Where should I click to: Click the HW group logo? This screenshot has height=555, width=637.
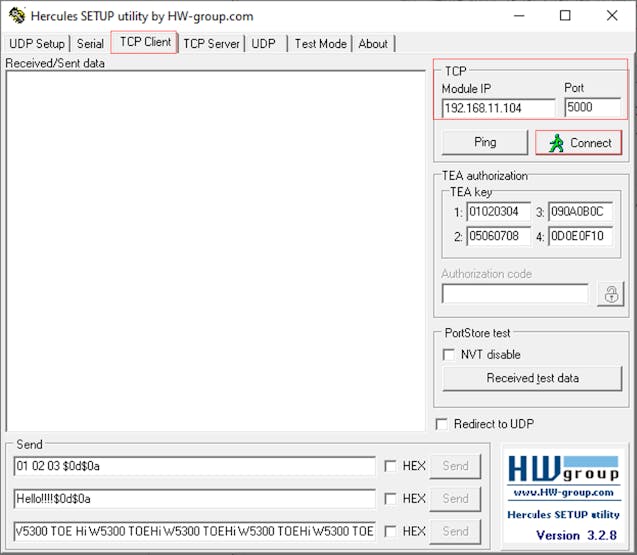coord(563,469)
